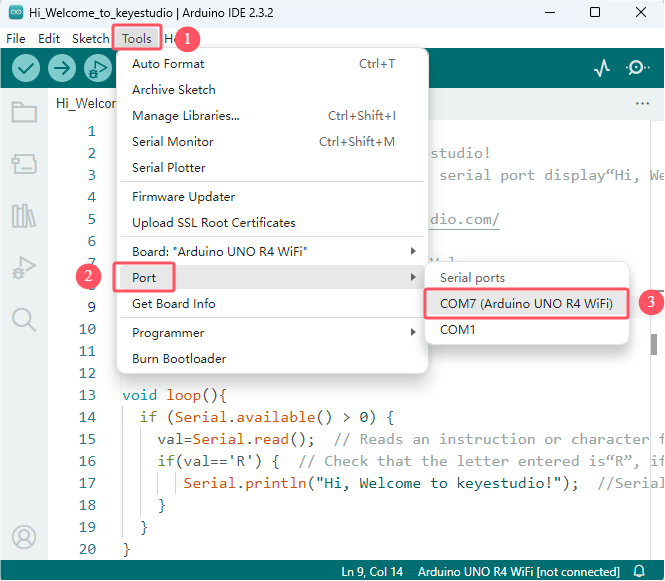Expand the Programmer submenu
Viewport: 665px width, 581px height.
coord(272,332)
